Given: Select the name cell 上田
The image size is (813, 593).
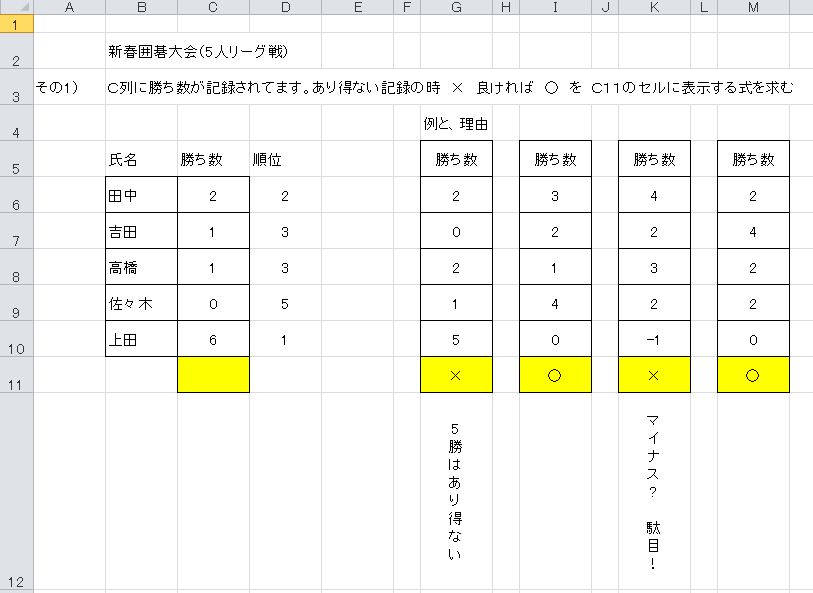Looking at the screenshot, I should 142,339.
